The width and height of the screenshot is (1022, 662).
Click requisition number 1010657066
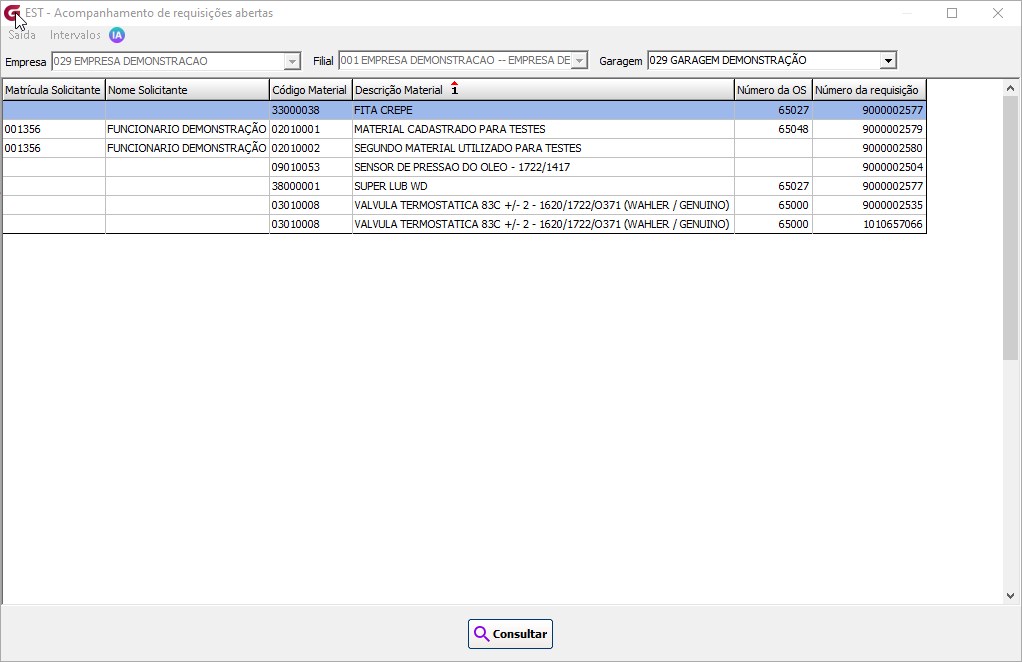click(869, 223)
